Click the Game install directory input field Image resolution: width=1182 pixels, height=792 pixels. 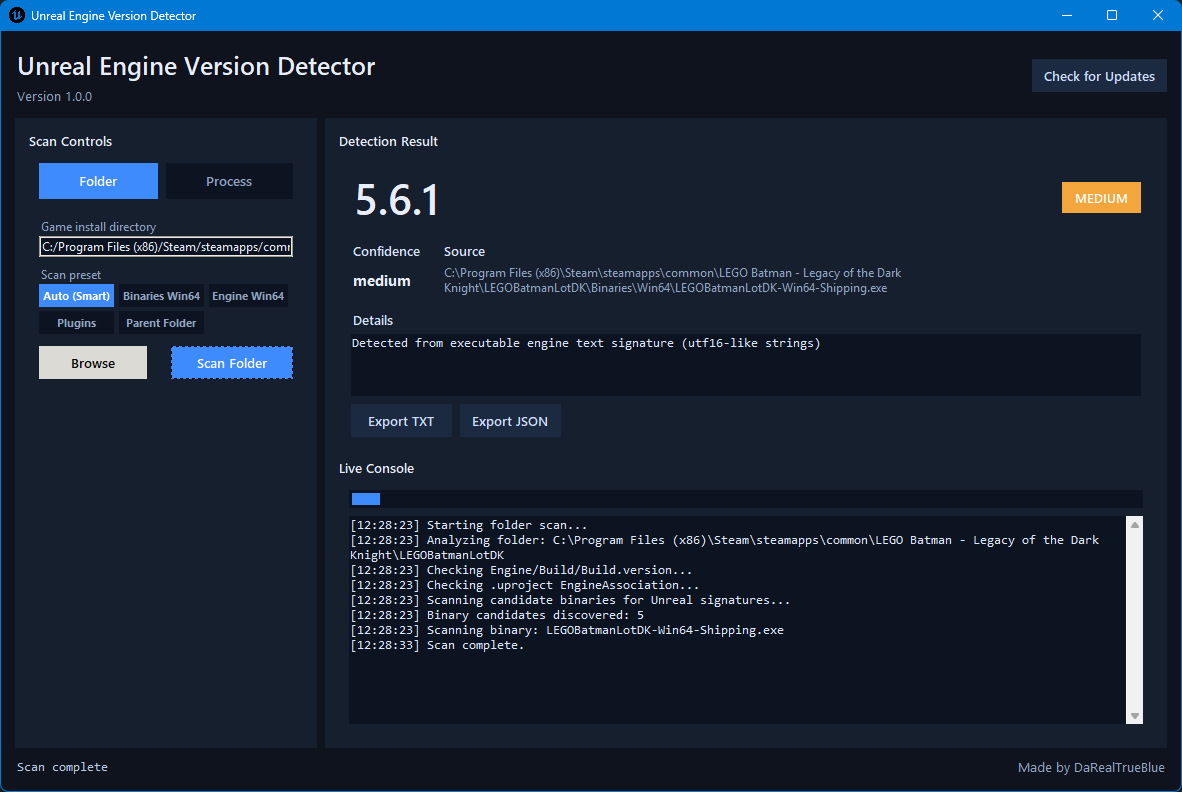[166, 246]
